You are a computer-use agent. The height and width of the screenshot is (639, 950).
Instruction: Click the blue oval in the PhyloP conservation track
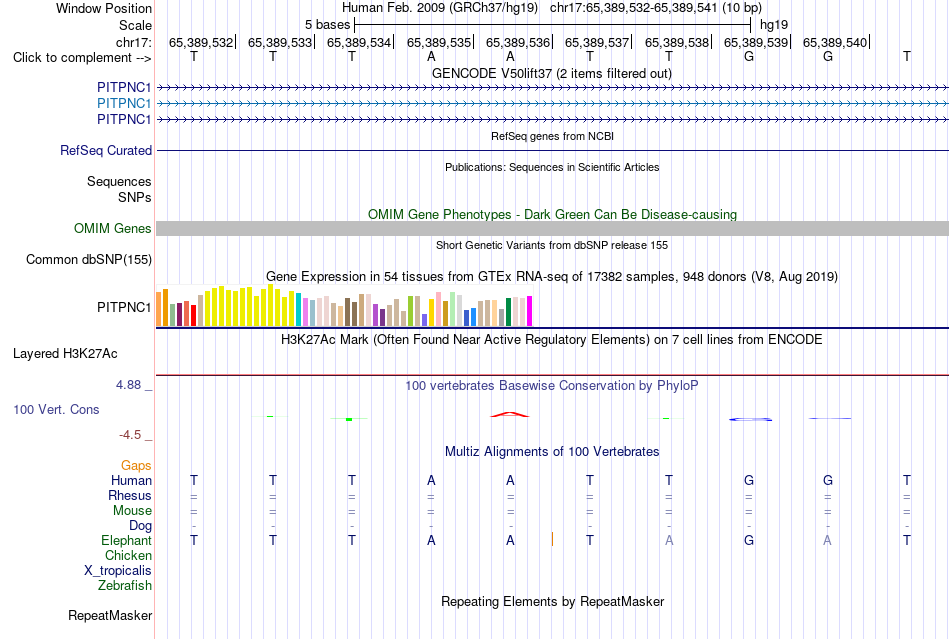pyautogui.click(x=750, y=419)
